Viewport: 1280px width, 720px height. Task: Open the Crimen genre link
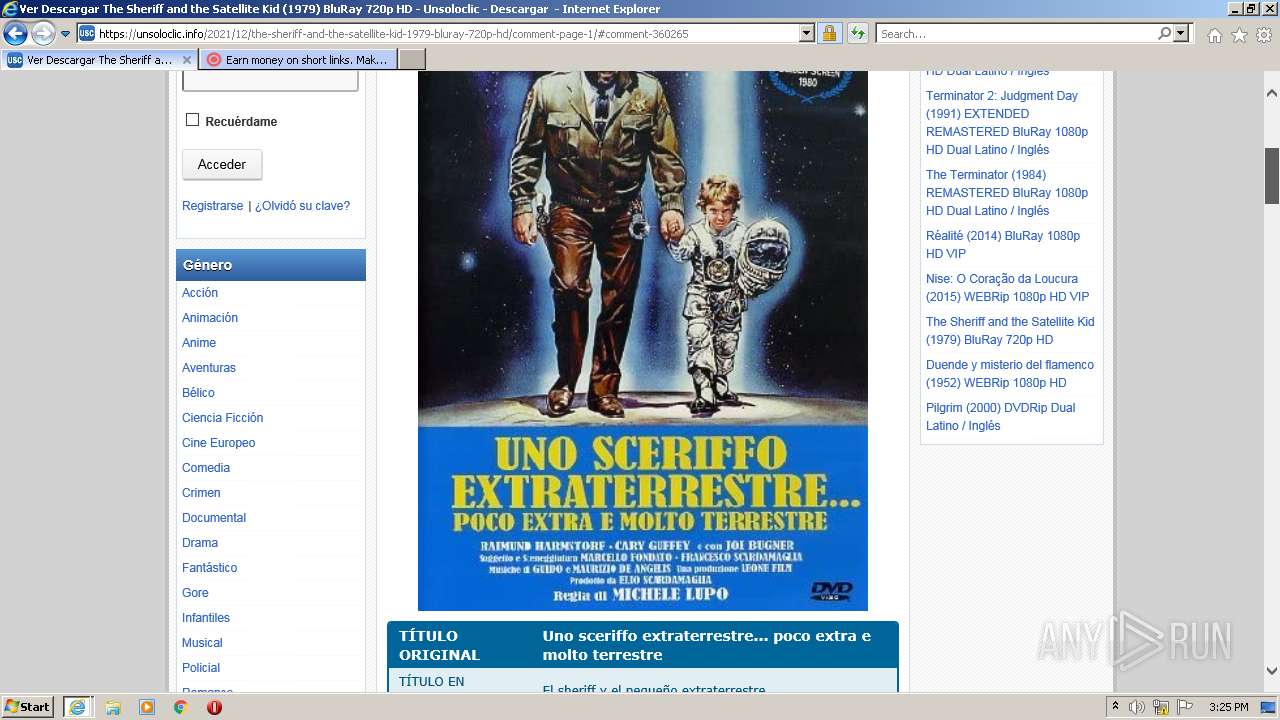(x=201, y=493)
